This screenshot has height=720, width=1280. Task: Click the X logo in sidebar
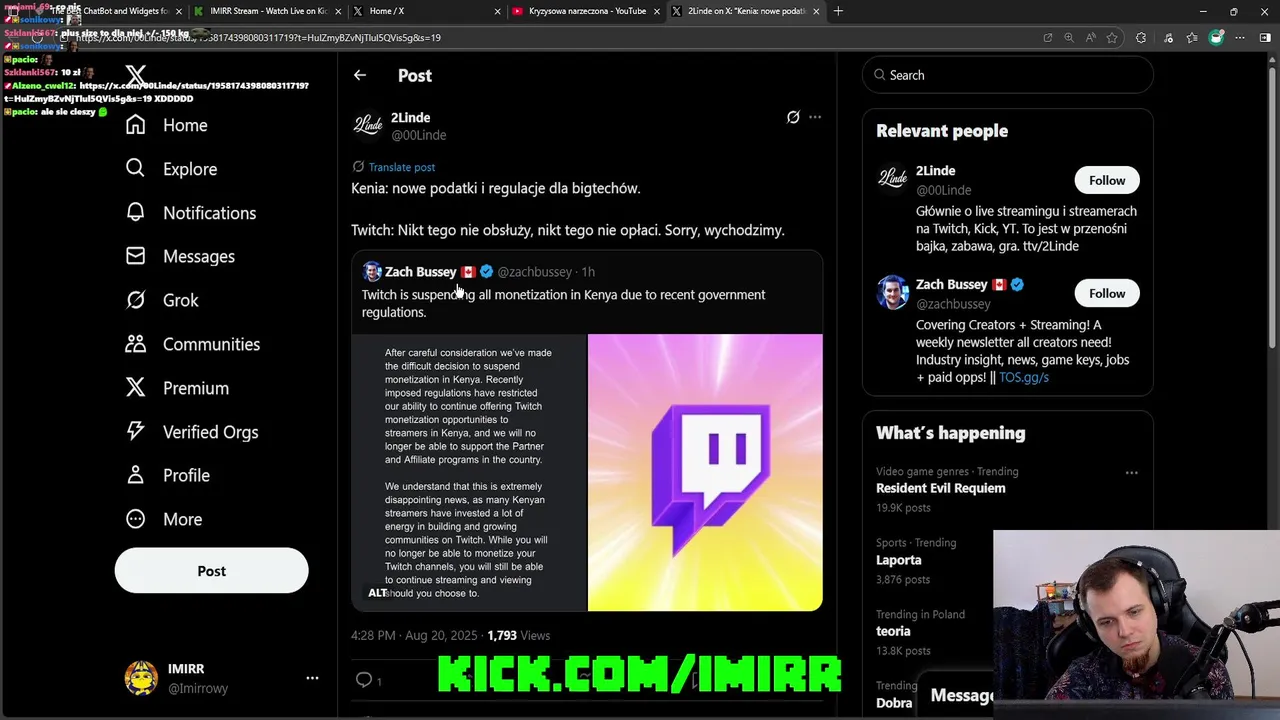point(136,75)
